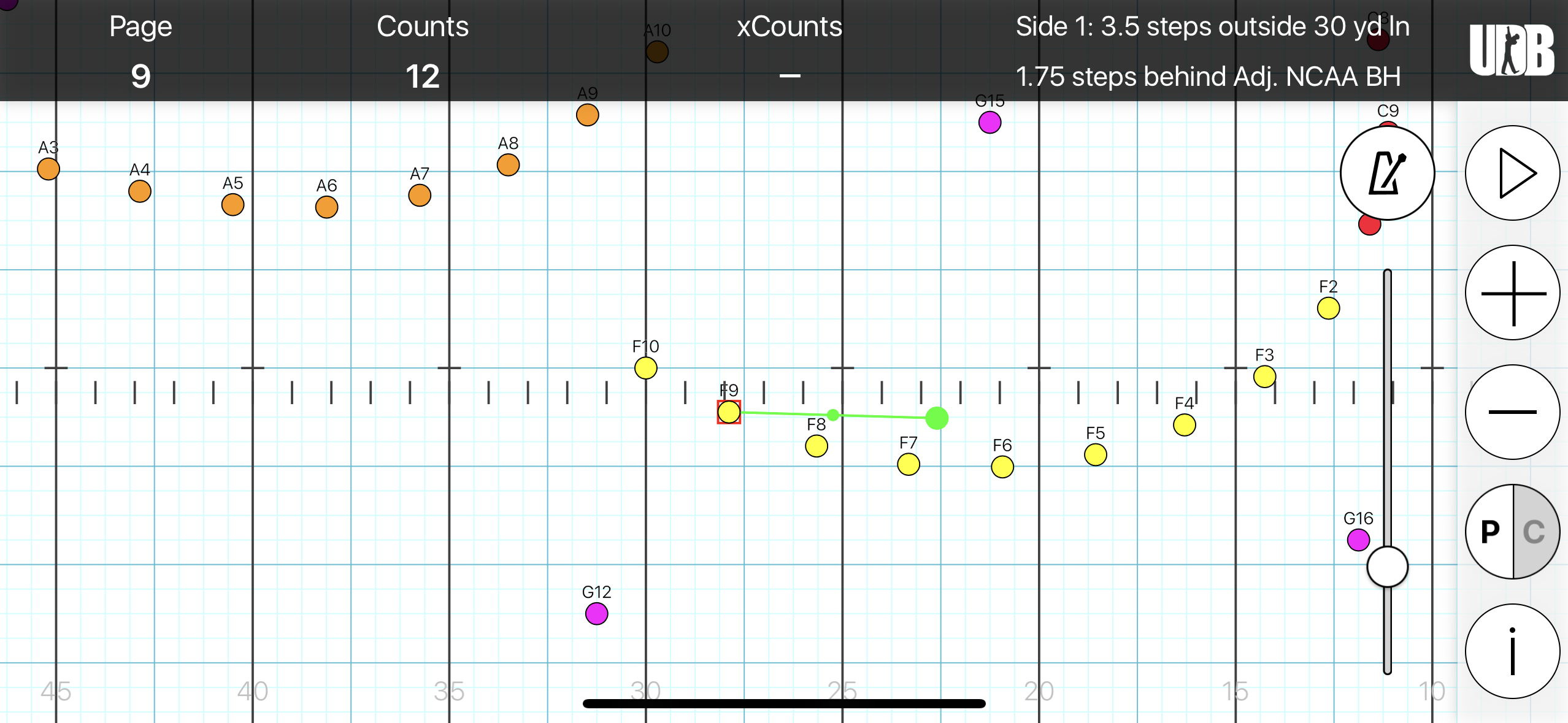Start playback with the play button
The height and width of the screenshot is (723, 1568).
[x=1512, y=173]
